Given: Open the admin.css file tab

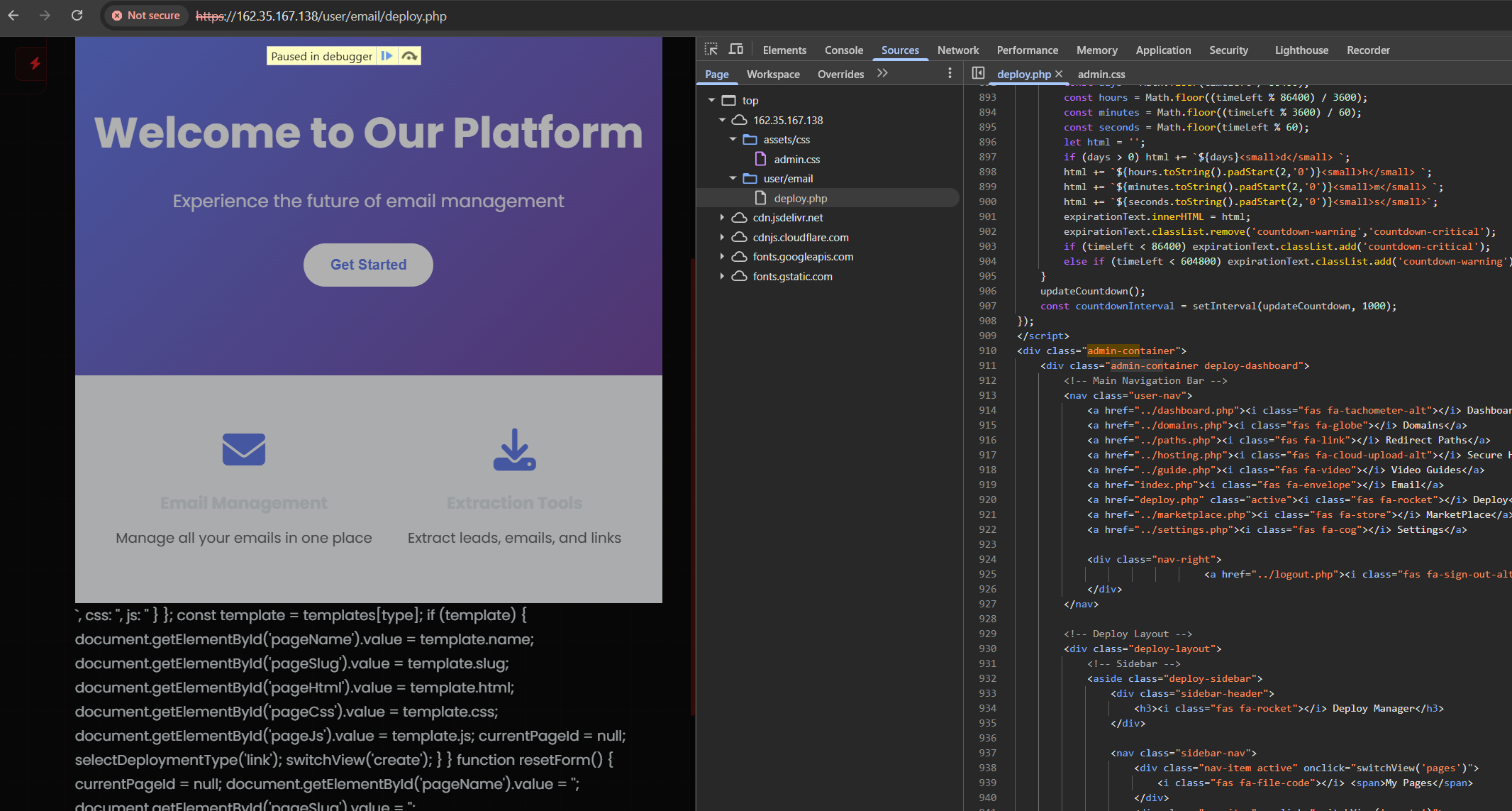Looking at the screenshot, I should (1101, 74).
